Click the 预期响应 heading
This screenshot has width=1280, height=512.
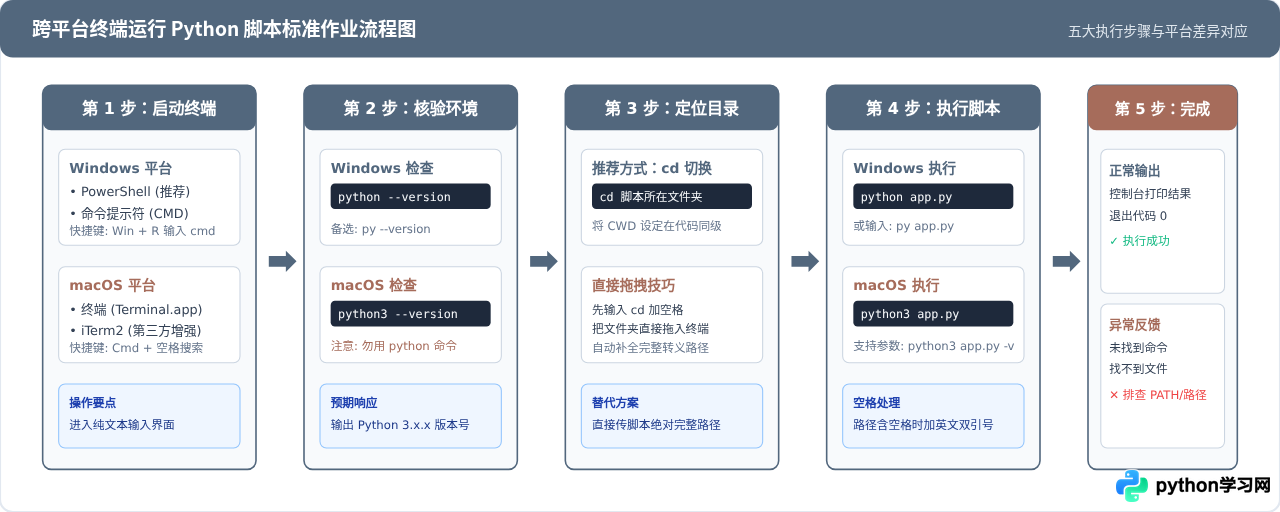point(355,403)
